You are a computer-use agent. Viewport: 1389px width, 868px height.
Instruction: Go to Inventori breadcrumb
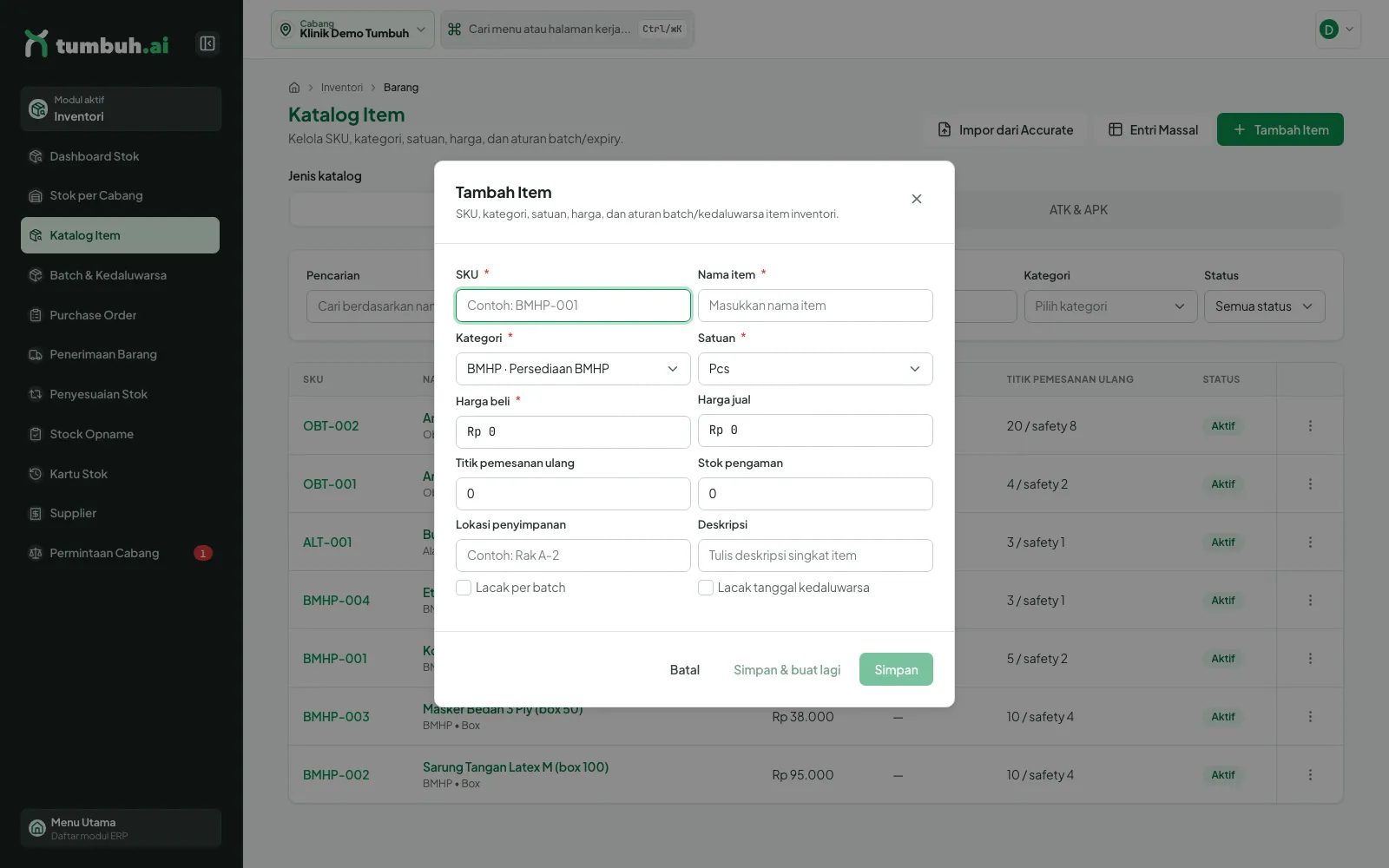coord(342,88)
